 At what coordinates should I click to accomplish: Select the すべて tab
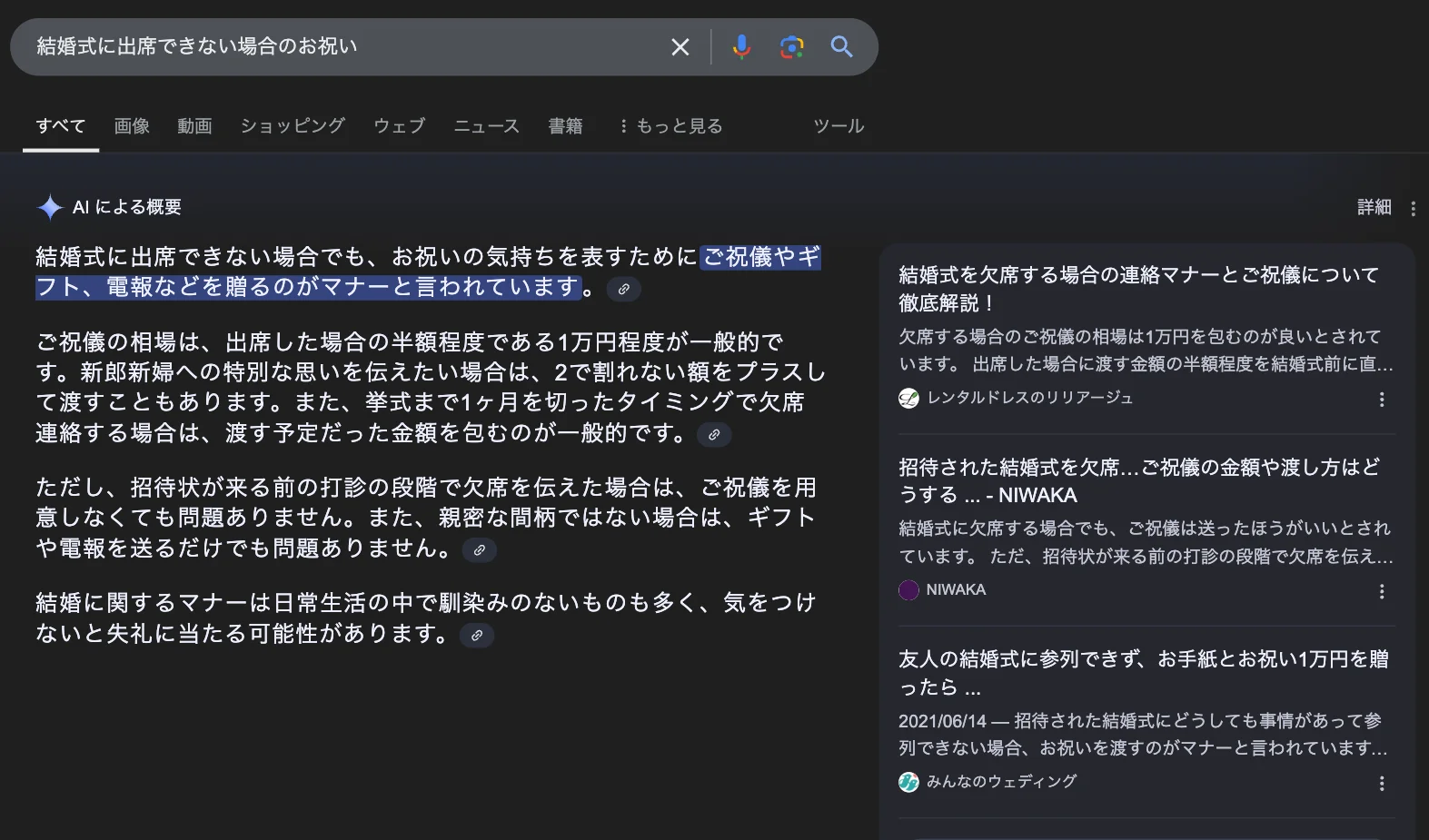click(x=61, y=125)
